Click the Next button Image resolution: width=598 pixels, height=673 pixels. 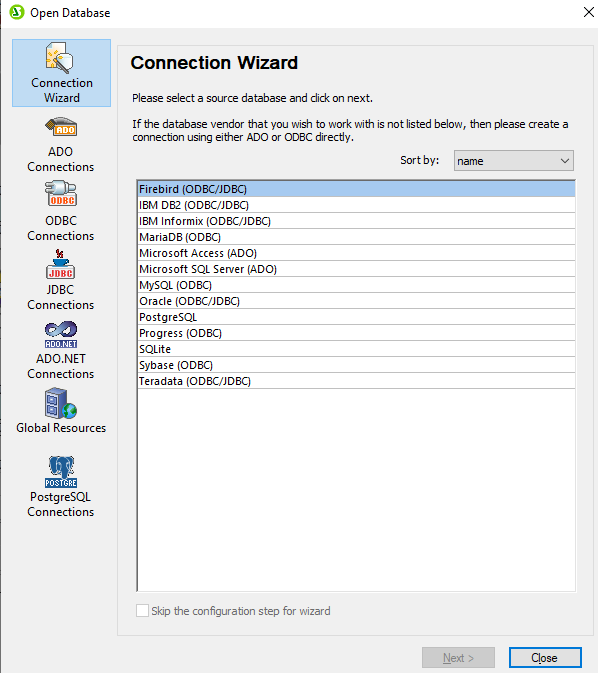click(458, 657)
